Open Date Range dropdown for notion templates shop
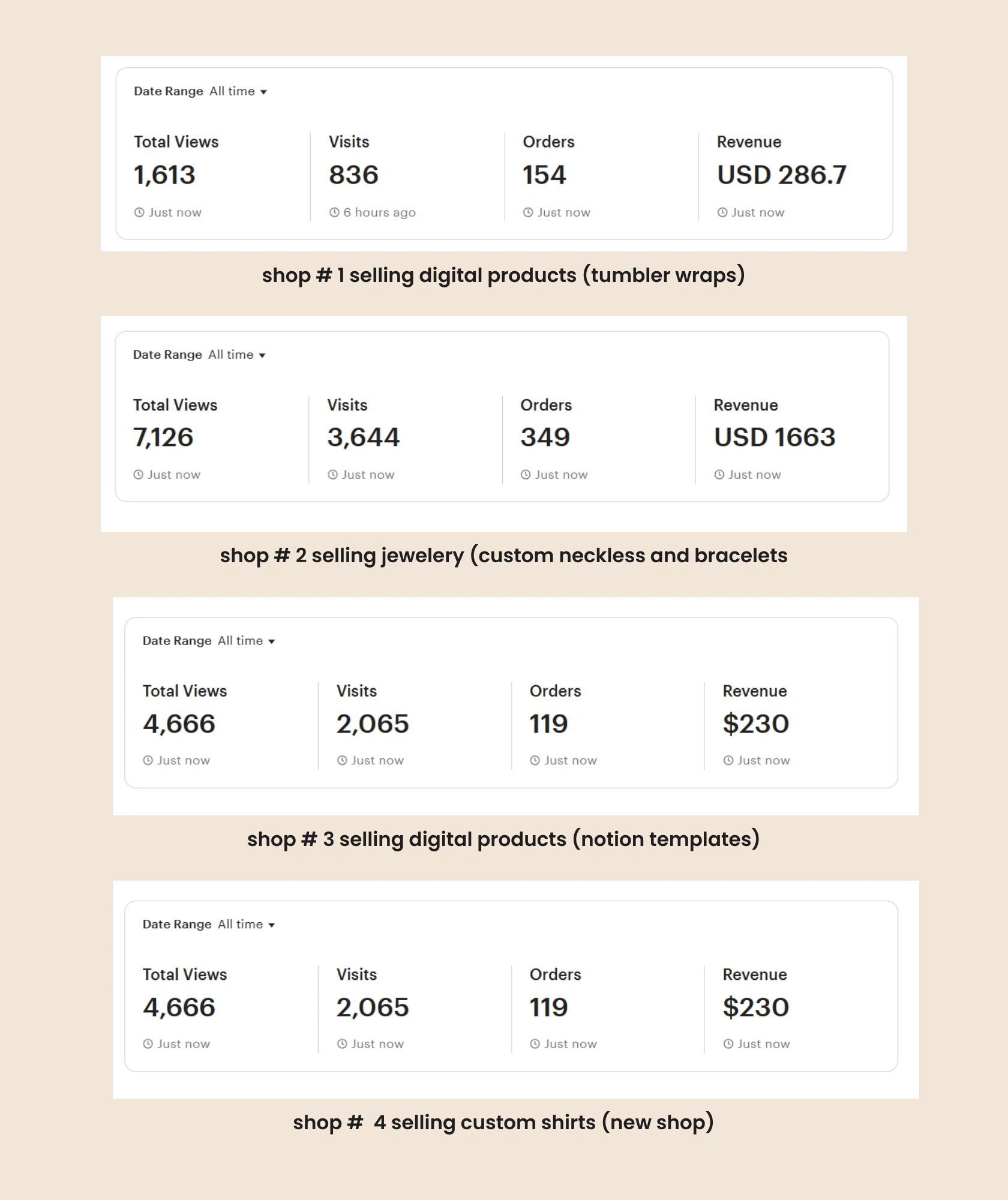 coord(246,641)
